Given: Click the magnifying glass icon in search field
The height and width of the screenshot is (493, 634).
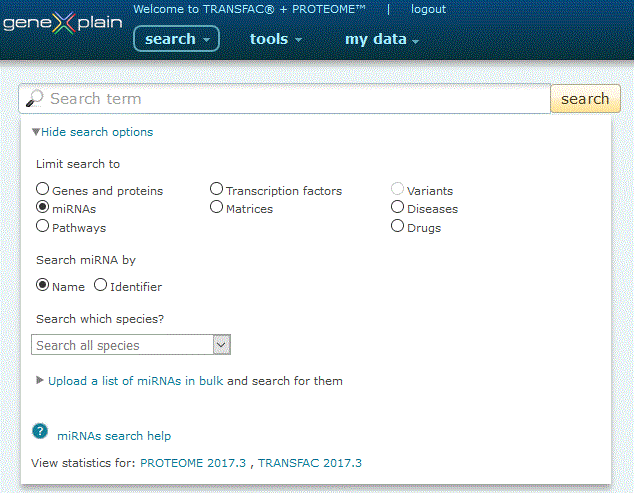Looking at the screenshot, I should [x=35, y=98].
